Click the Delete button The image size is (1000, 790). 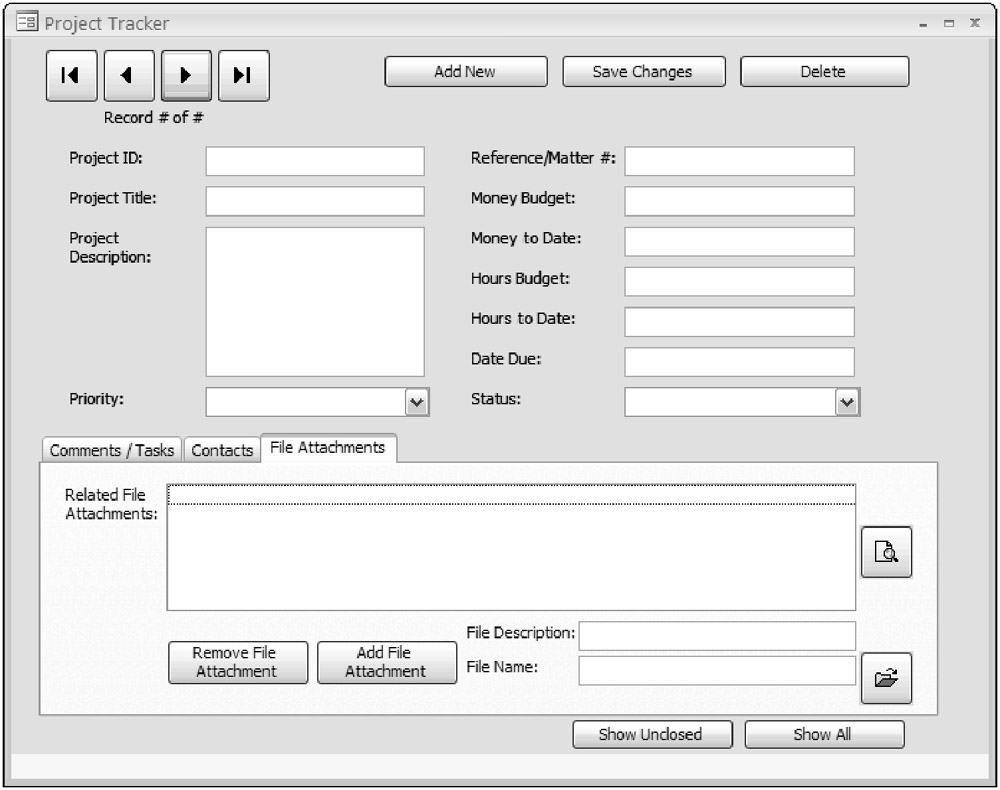pos(823,72)
